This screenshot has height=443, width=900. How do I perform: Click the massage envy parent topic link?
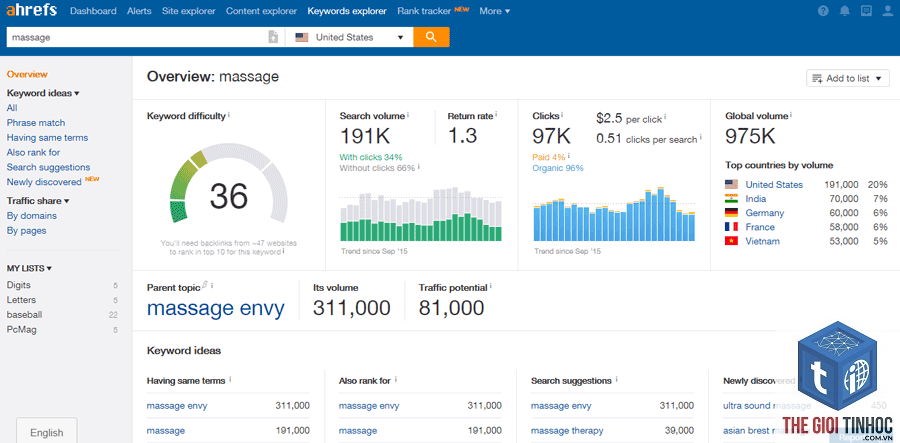point(215,309)
